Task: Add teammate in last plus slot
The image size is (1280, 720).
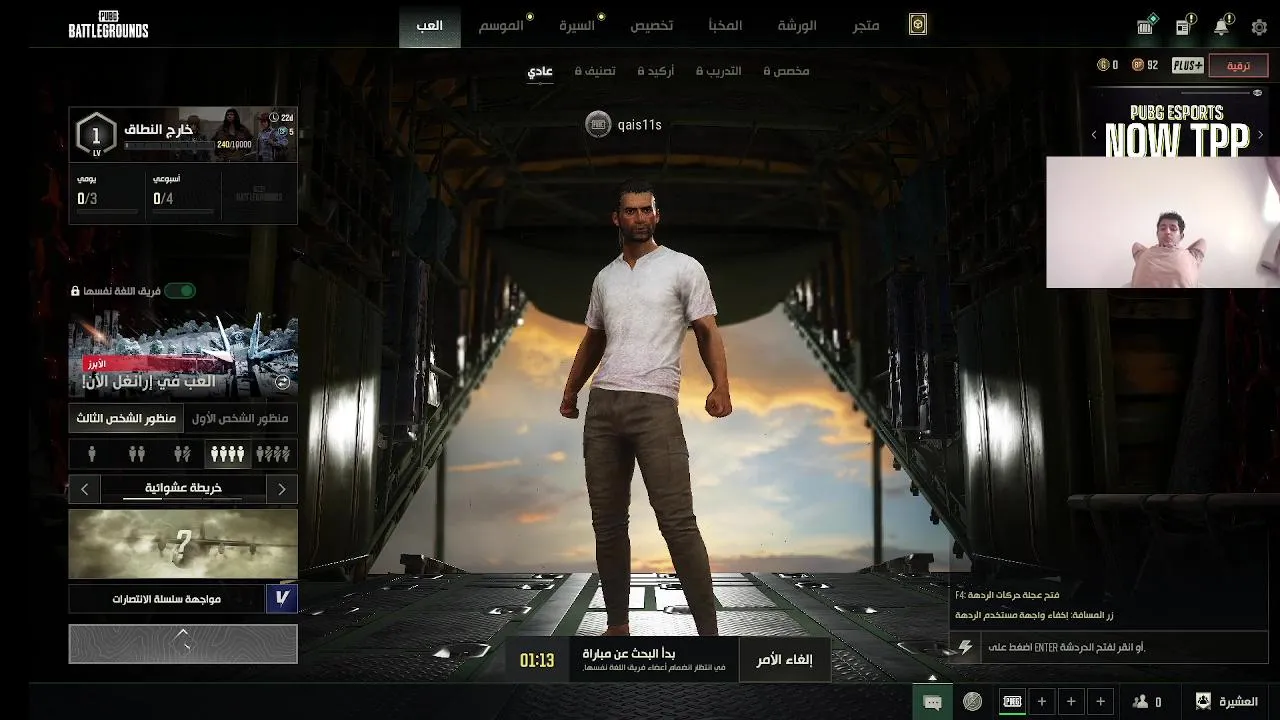Action: point(1101,702)
